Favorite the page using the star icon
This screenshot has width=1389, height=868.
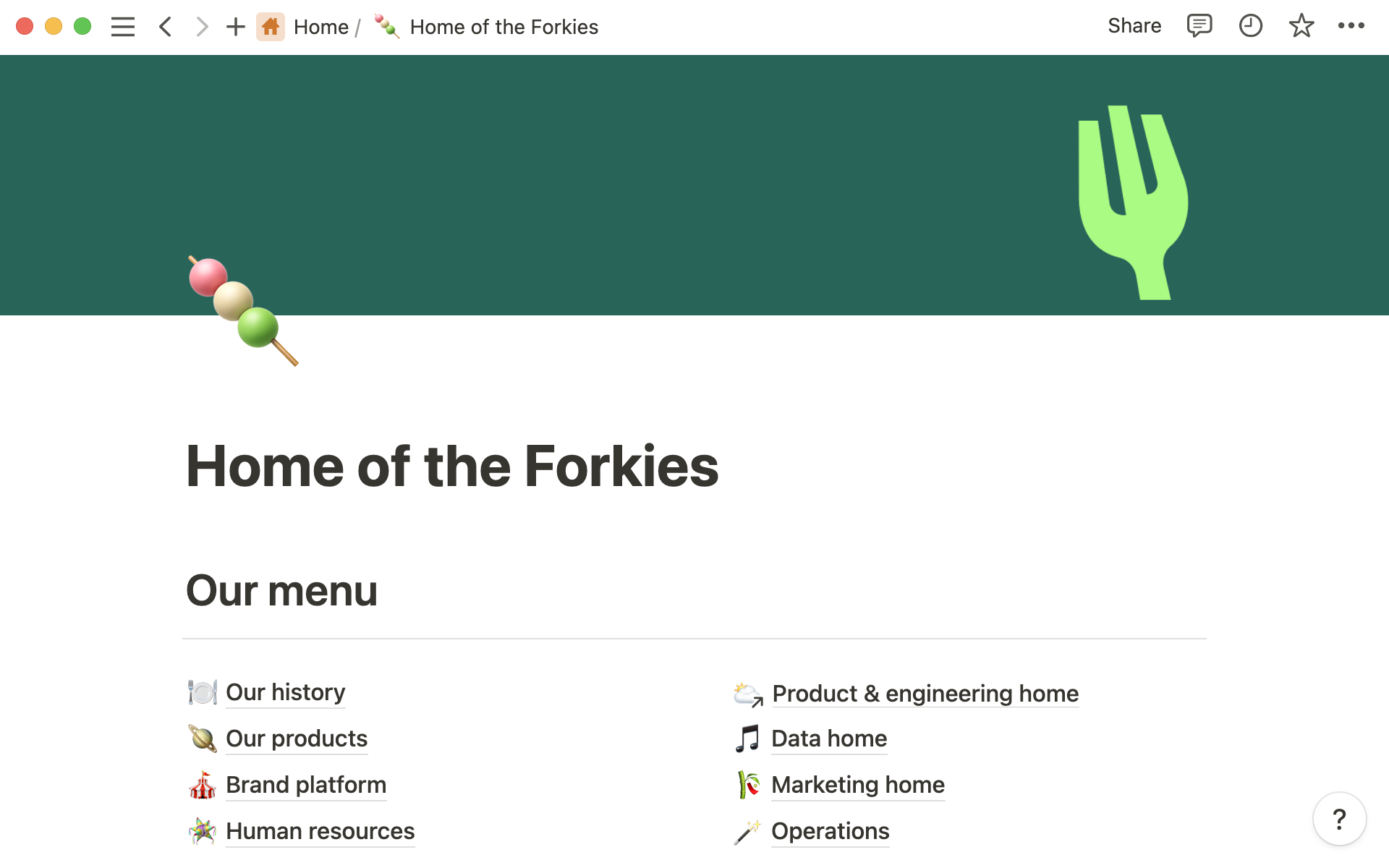pos(1301,27)
